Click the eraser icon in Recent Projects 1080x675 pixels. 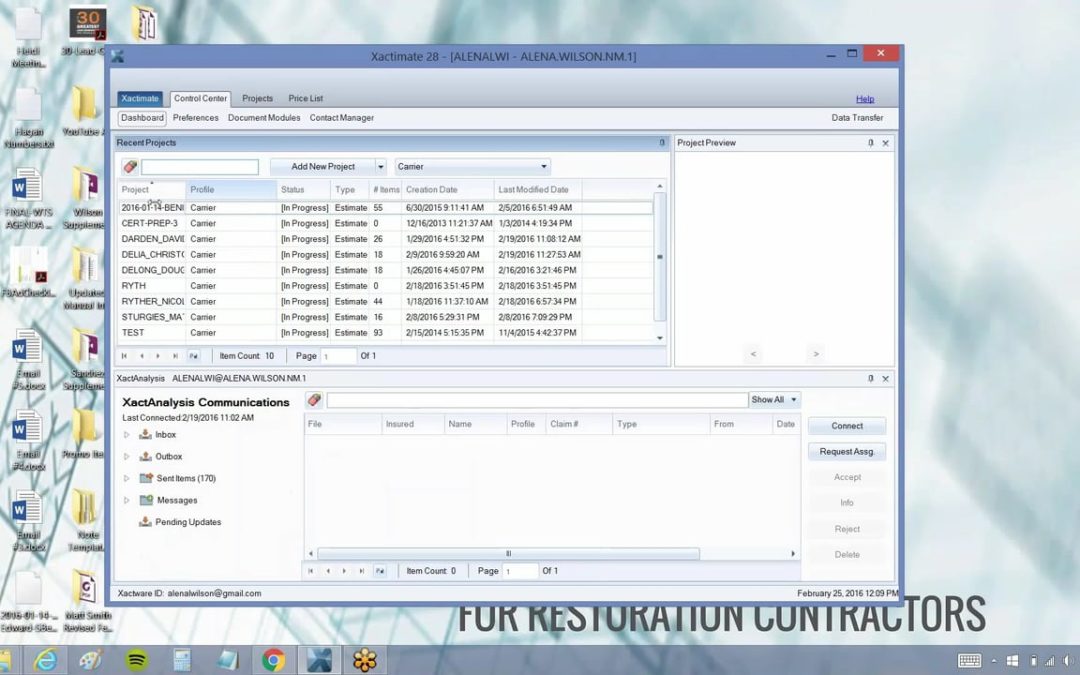click(130, 167)
